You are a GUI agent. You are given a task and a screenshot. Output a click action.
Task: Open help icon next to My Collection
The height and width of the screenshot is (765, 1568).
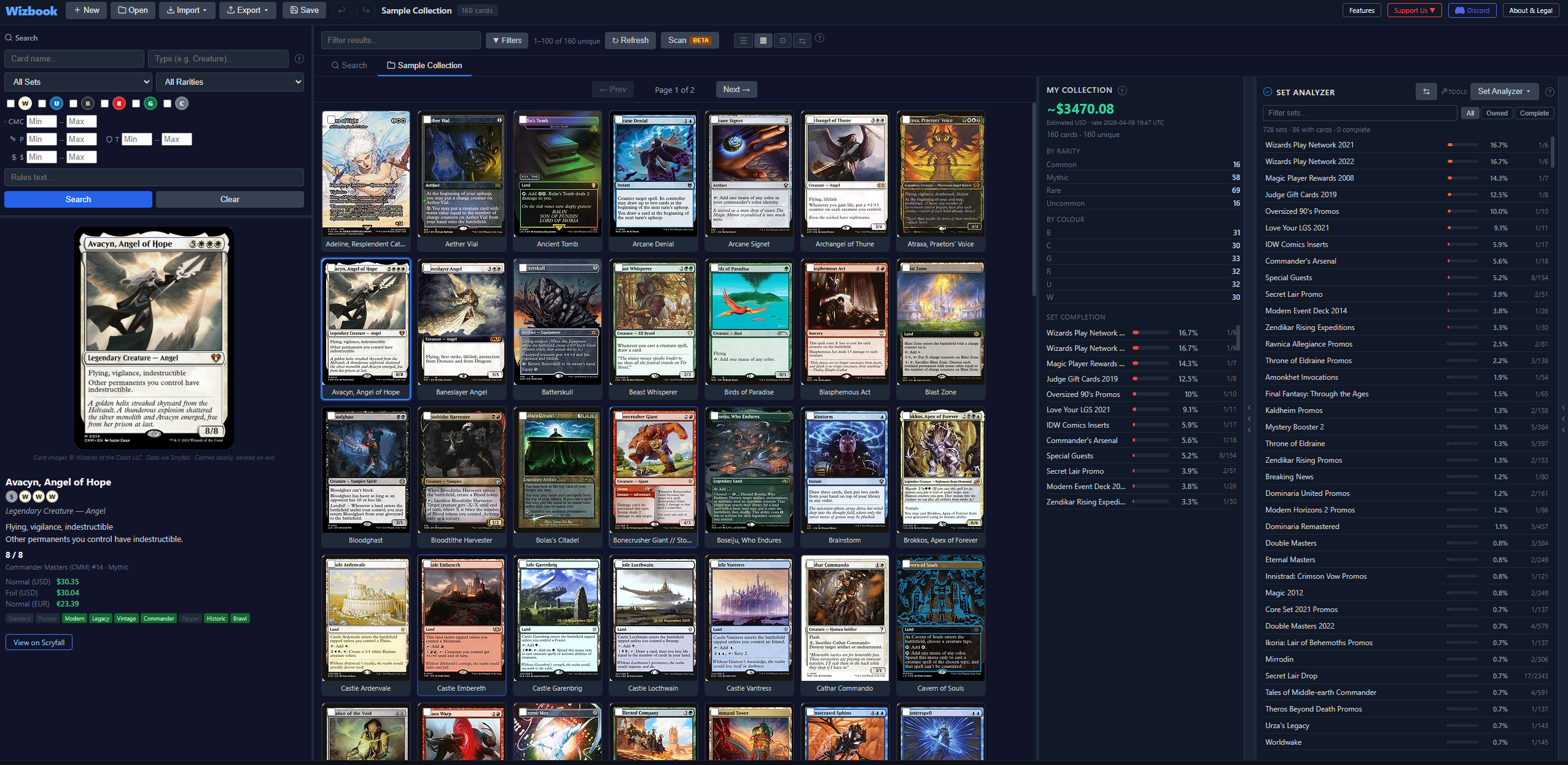click(x=1122, y=90)
